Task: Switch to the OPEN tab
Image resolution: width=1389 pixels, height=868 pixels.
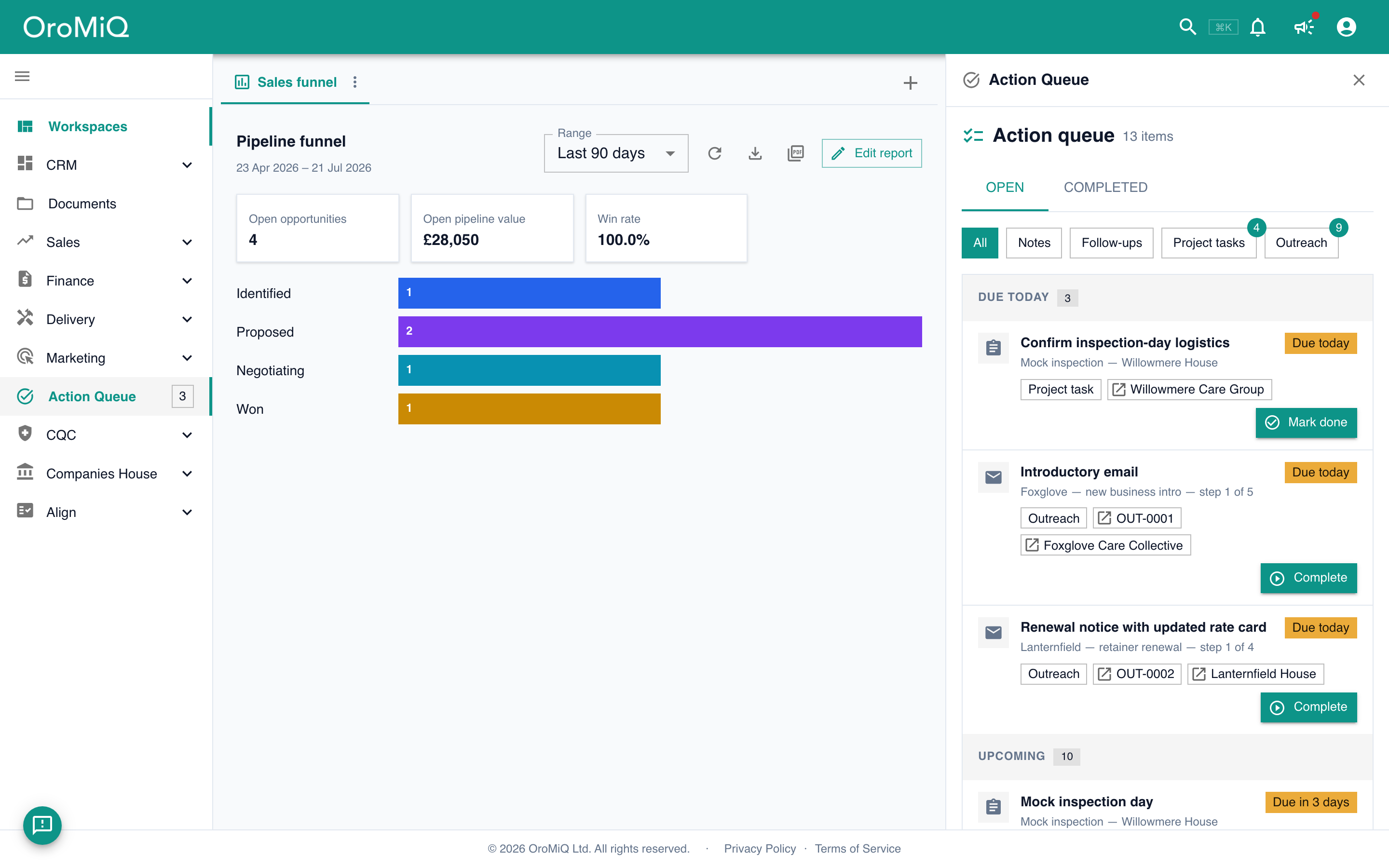Action: coord(1005,187)
